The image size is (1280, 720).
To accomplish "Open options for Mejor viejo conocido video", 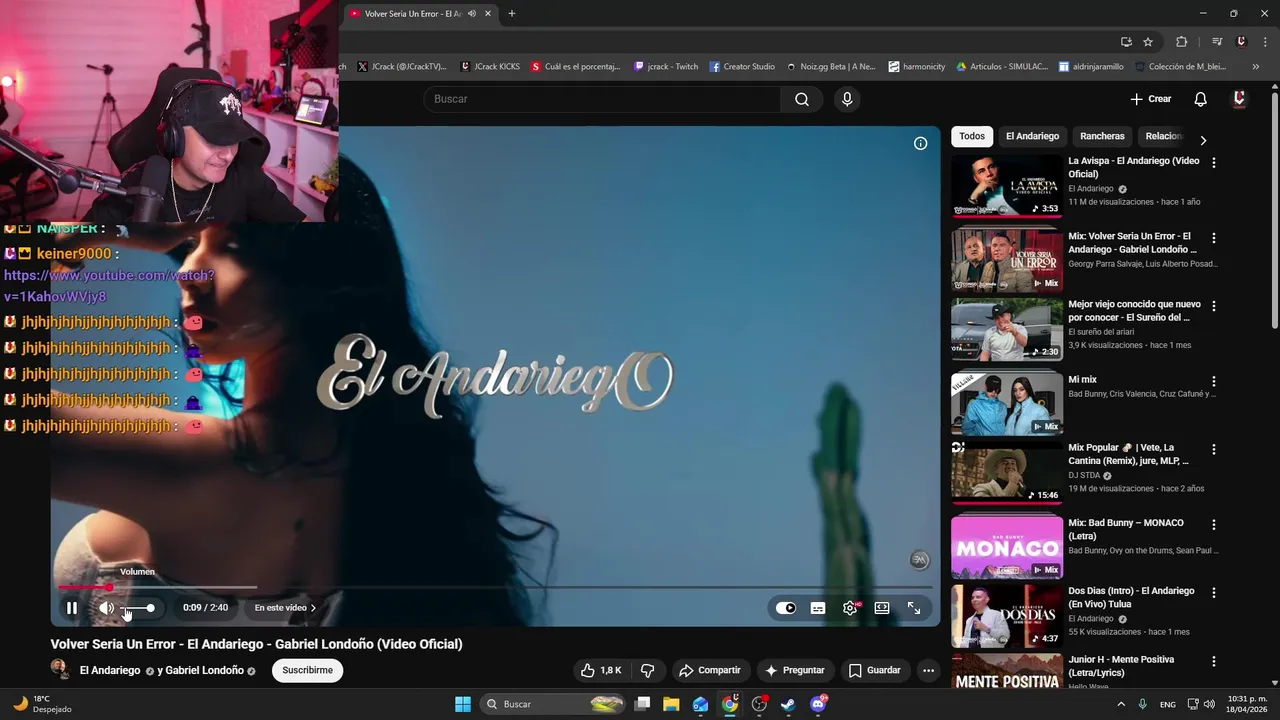I will [x=1214, y=306].
